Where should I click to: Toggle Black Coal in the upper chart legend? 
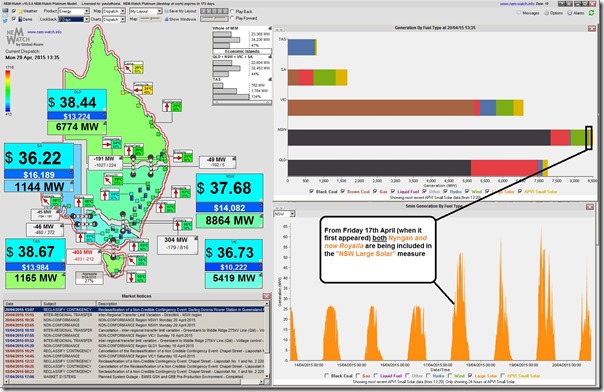click(311, 191)
